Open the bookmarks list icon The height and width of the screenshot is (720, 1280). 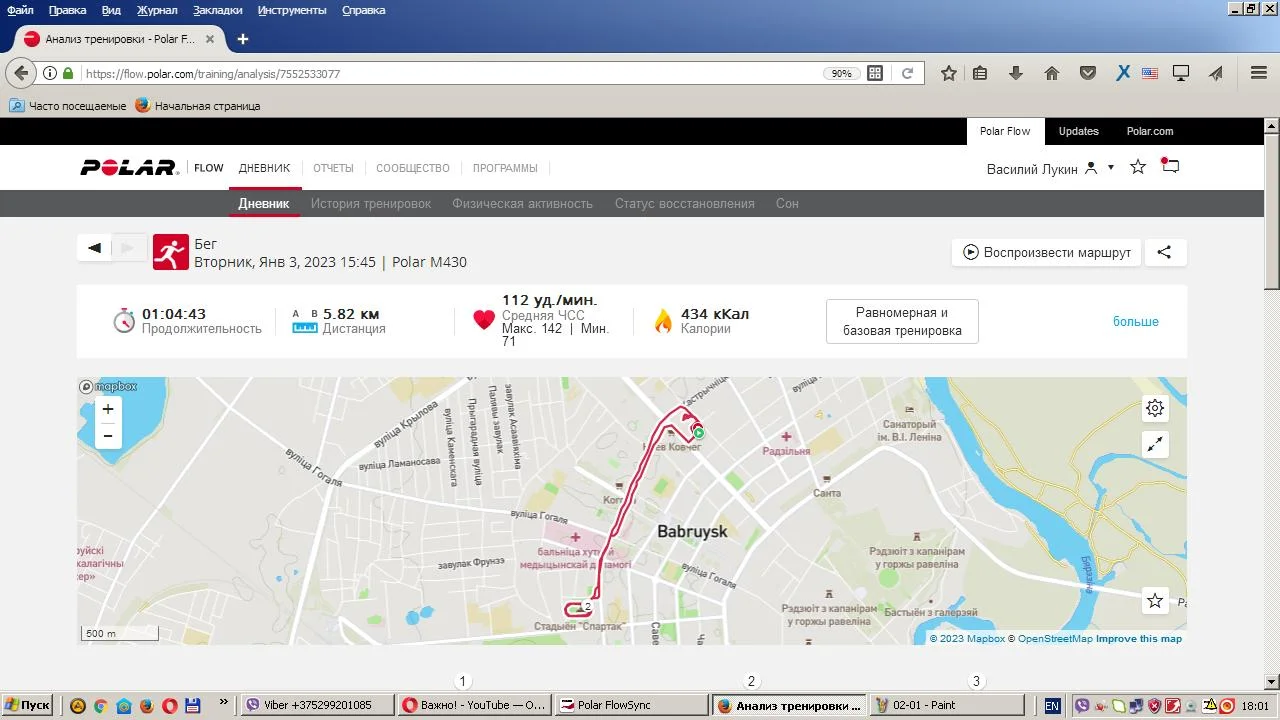[980, 73]
